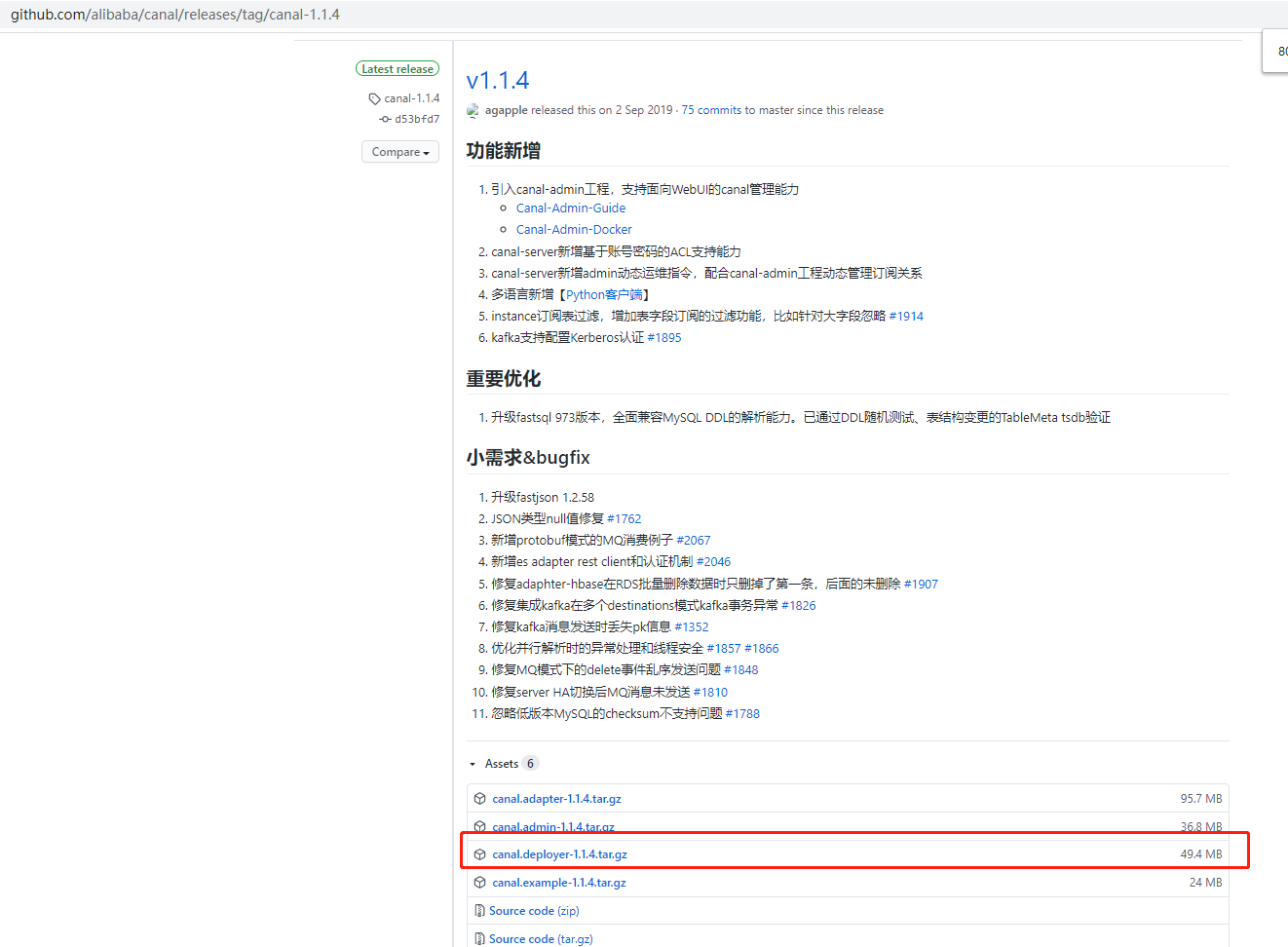Click the file icon for Source code (tar.gz)

click(x=479, y=939)
